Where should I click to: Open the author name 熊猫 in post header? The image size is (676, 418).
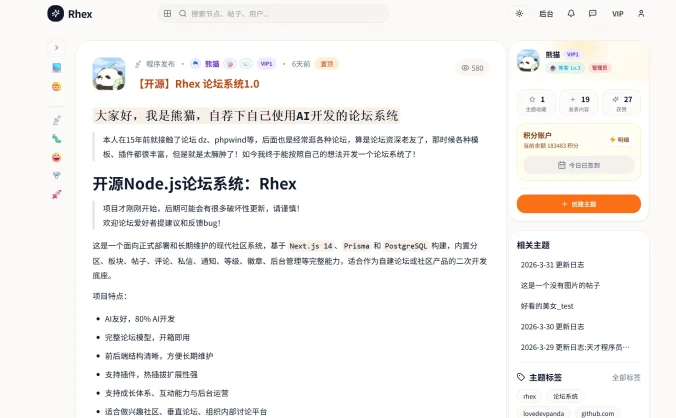coord(212,64)
